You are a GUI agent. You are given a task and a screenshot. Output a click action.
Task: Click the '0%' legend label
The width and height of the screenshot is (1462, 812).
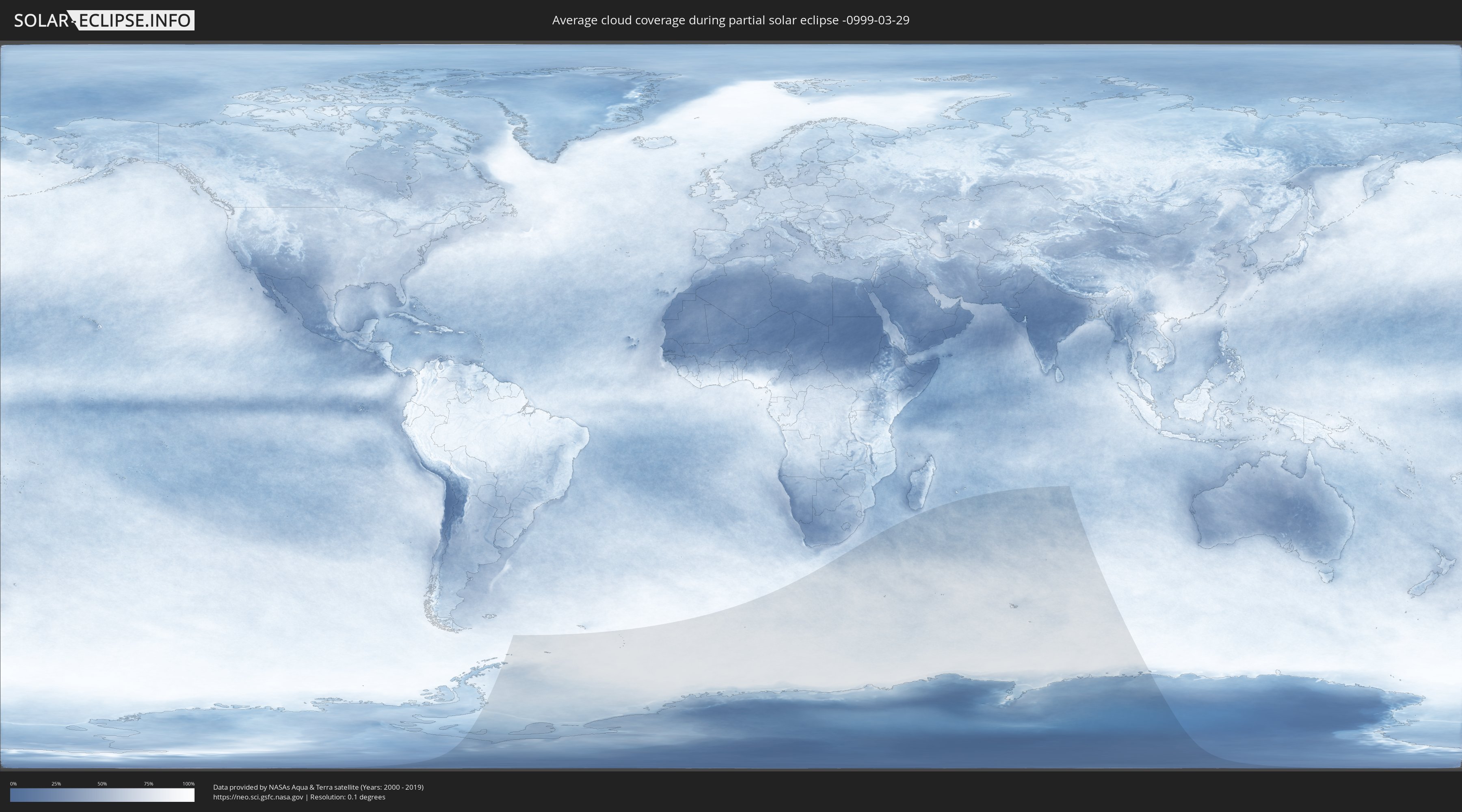14,784
